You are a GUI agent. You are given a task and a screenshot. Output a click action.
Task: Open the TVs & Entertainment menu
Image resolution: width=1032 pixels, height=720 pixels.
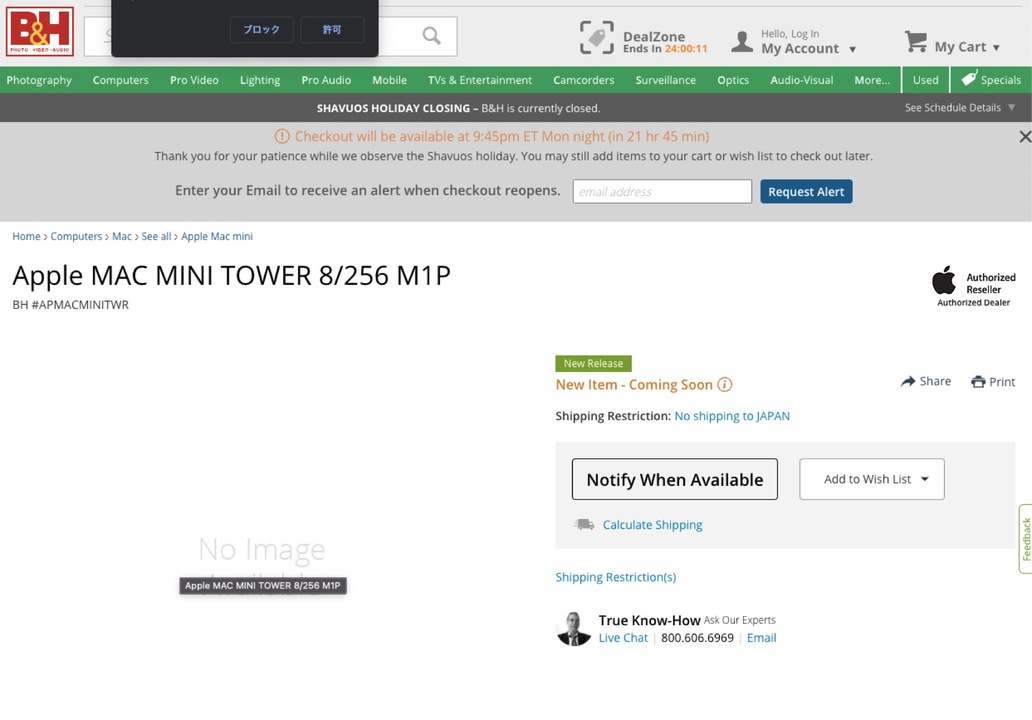[x=480, y=80]
